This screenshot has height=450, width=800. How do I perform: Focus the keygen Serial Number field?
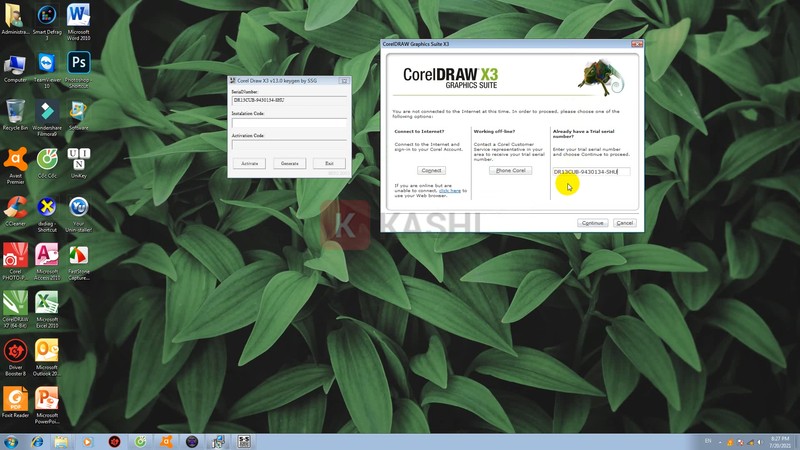289,101
